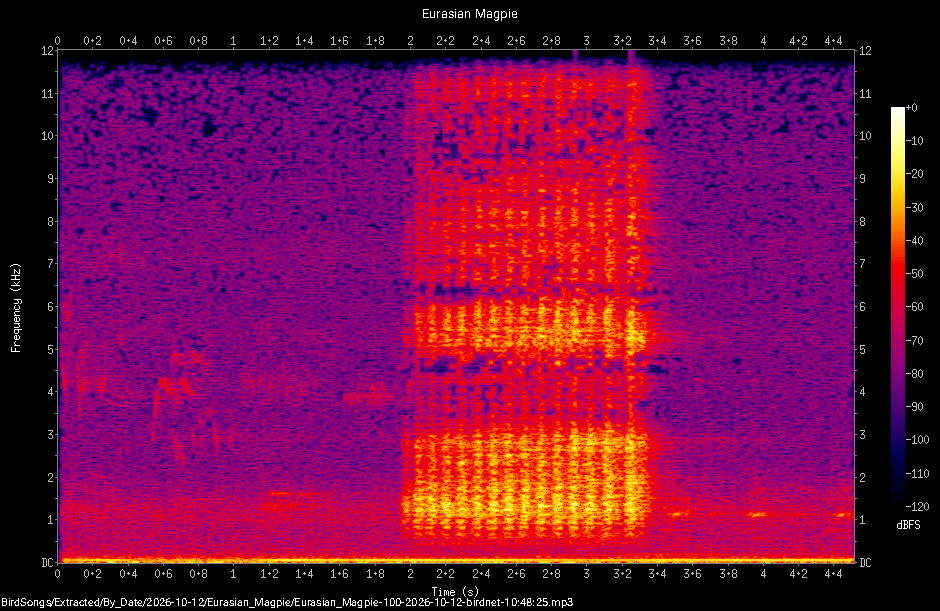940x611 pixels.
Task: Click the '-50' colorbar scale value
Action: coord(914,273)
